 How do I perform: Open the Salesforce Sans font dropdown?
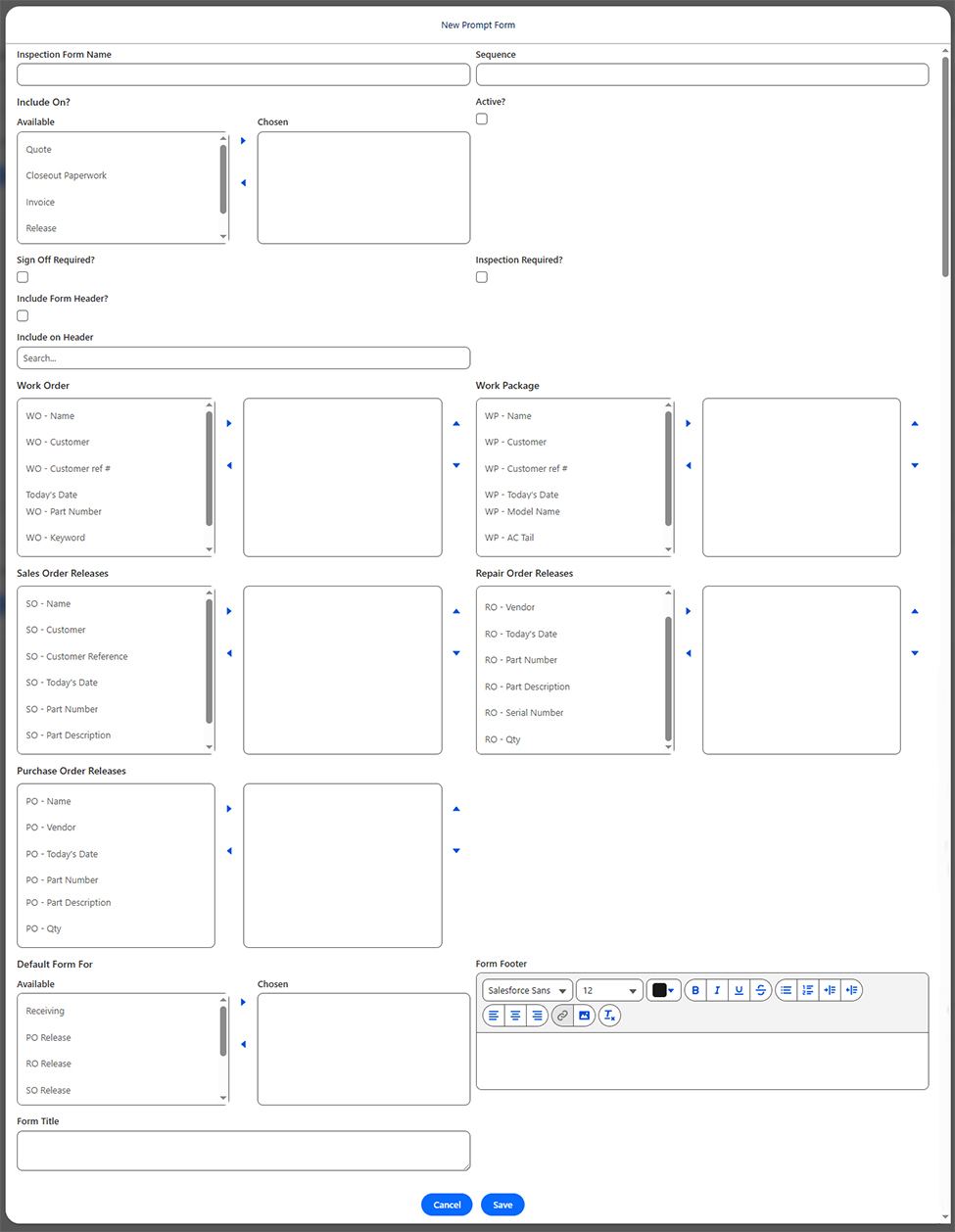pos(527,990)
